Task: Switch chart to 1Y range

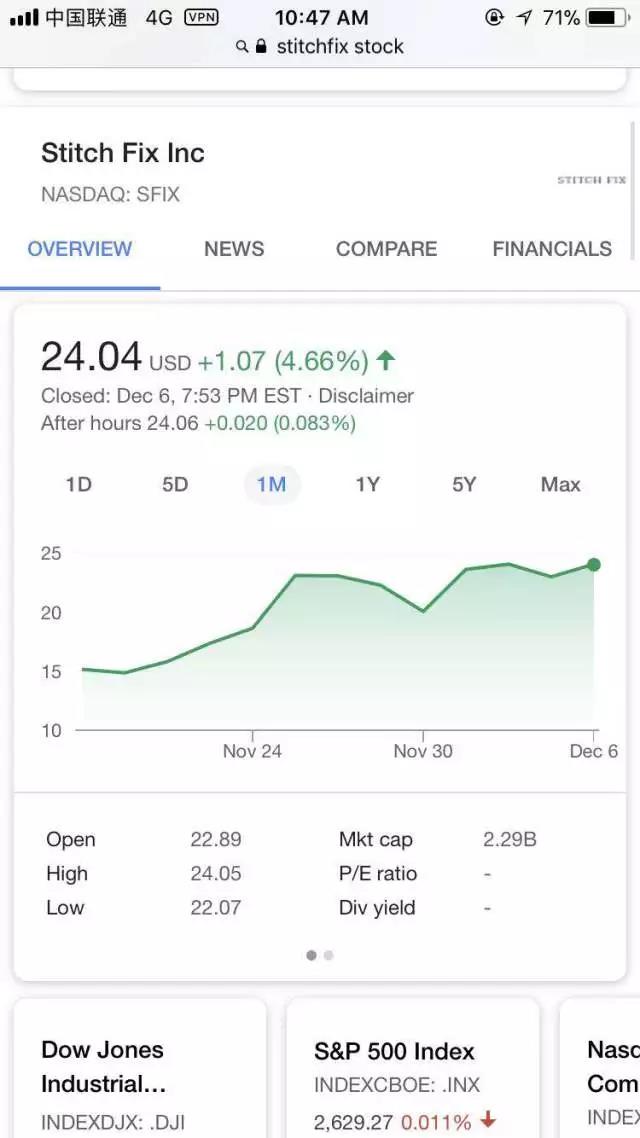Action: pos(368,485)
